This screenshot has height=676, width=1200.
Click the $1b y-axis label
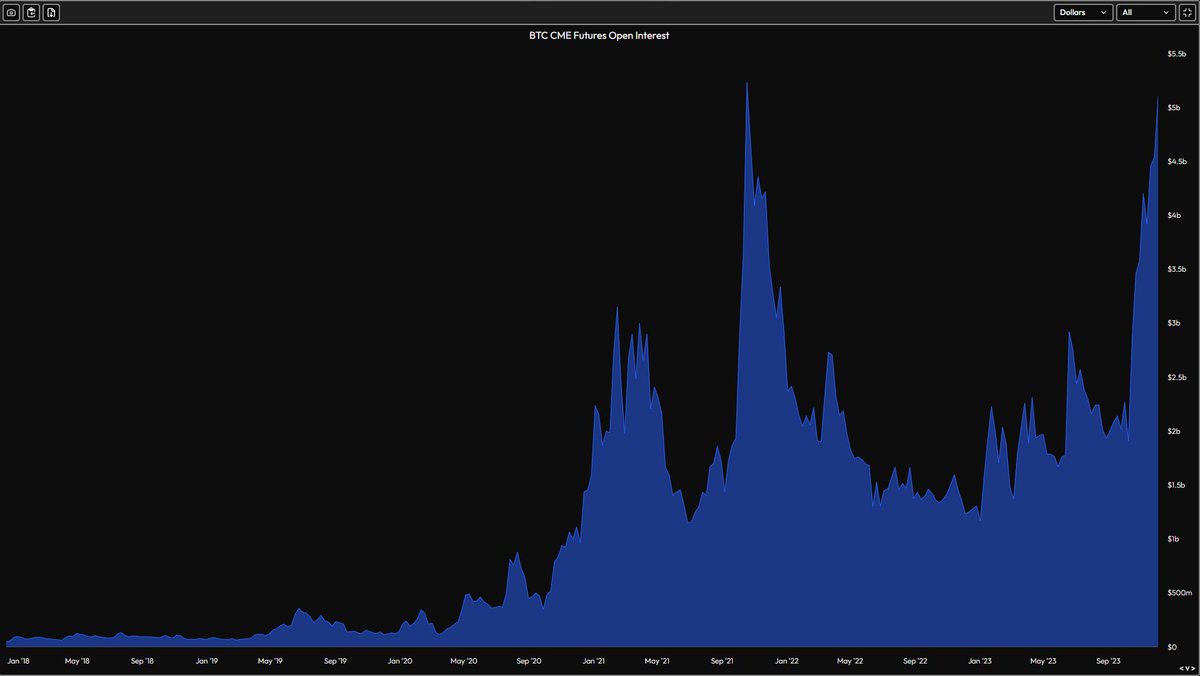click(1174, 539)
